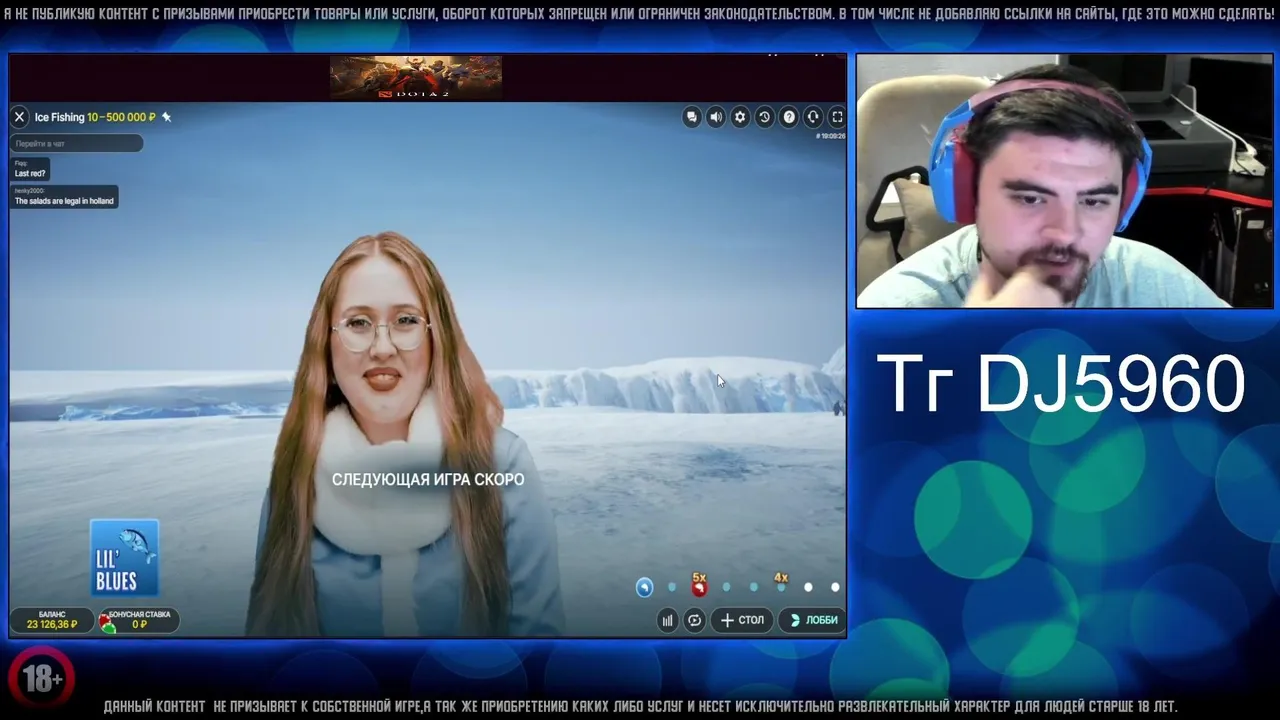Click the 'СЛЕДУЮЩАЯ ИГРА СКОРО' message
1280x720 pixels.
pos(428,480)
